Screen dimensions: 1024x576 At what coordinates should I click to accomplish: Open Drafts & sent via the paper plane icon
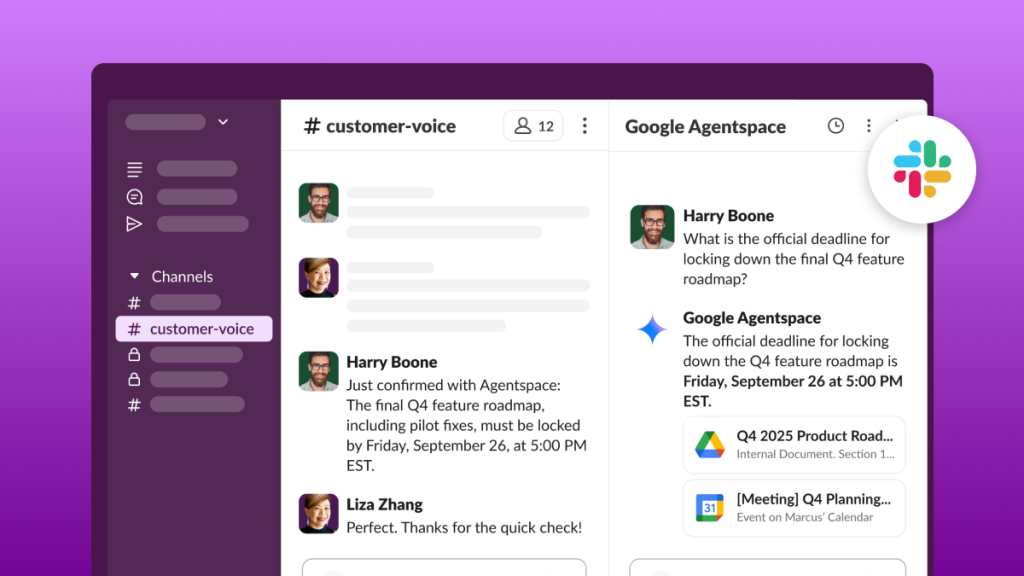coord(135,224)
